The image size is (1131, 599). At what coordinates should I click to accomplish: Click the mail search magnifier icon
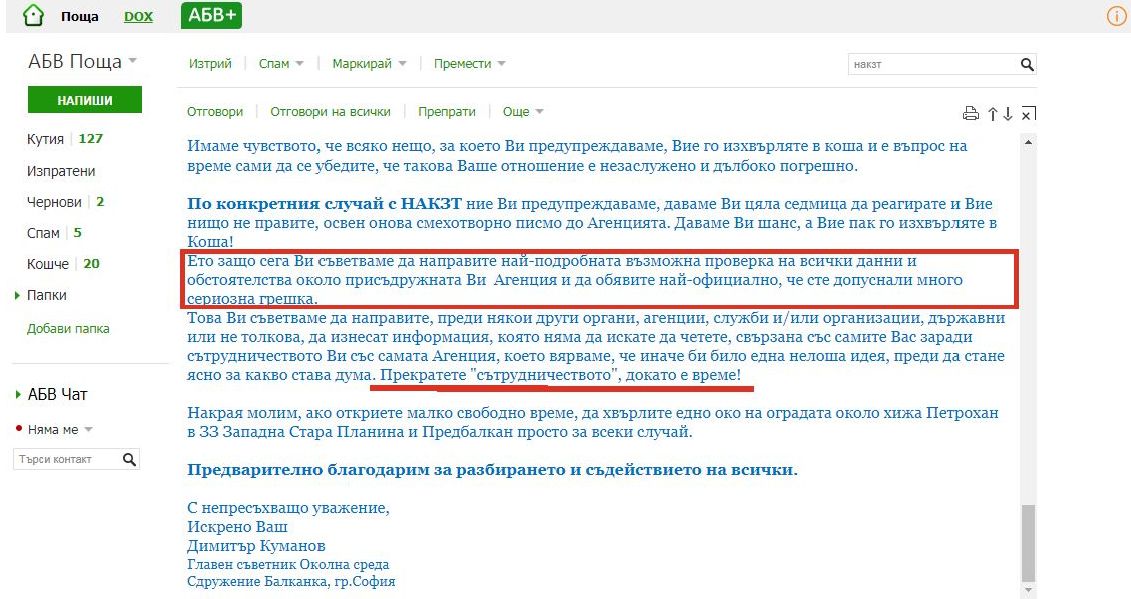1026,65
